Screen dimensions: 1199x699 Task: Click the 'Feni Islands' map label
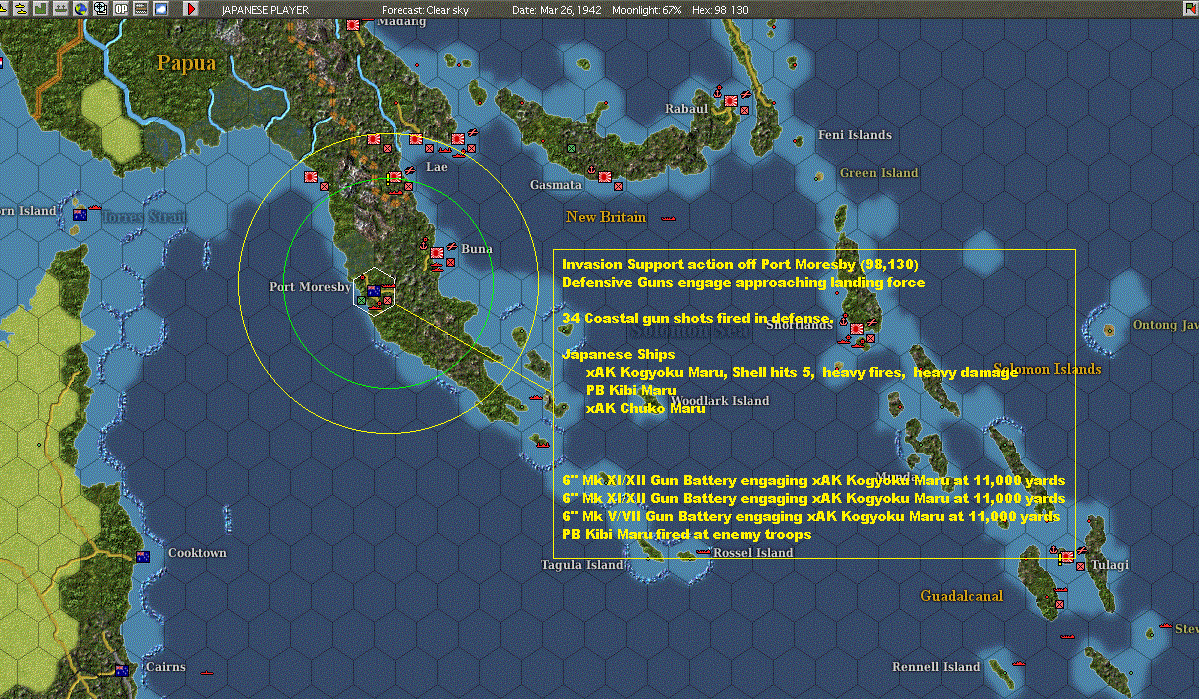(x=855, y=135)
